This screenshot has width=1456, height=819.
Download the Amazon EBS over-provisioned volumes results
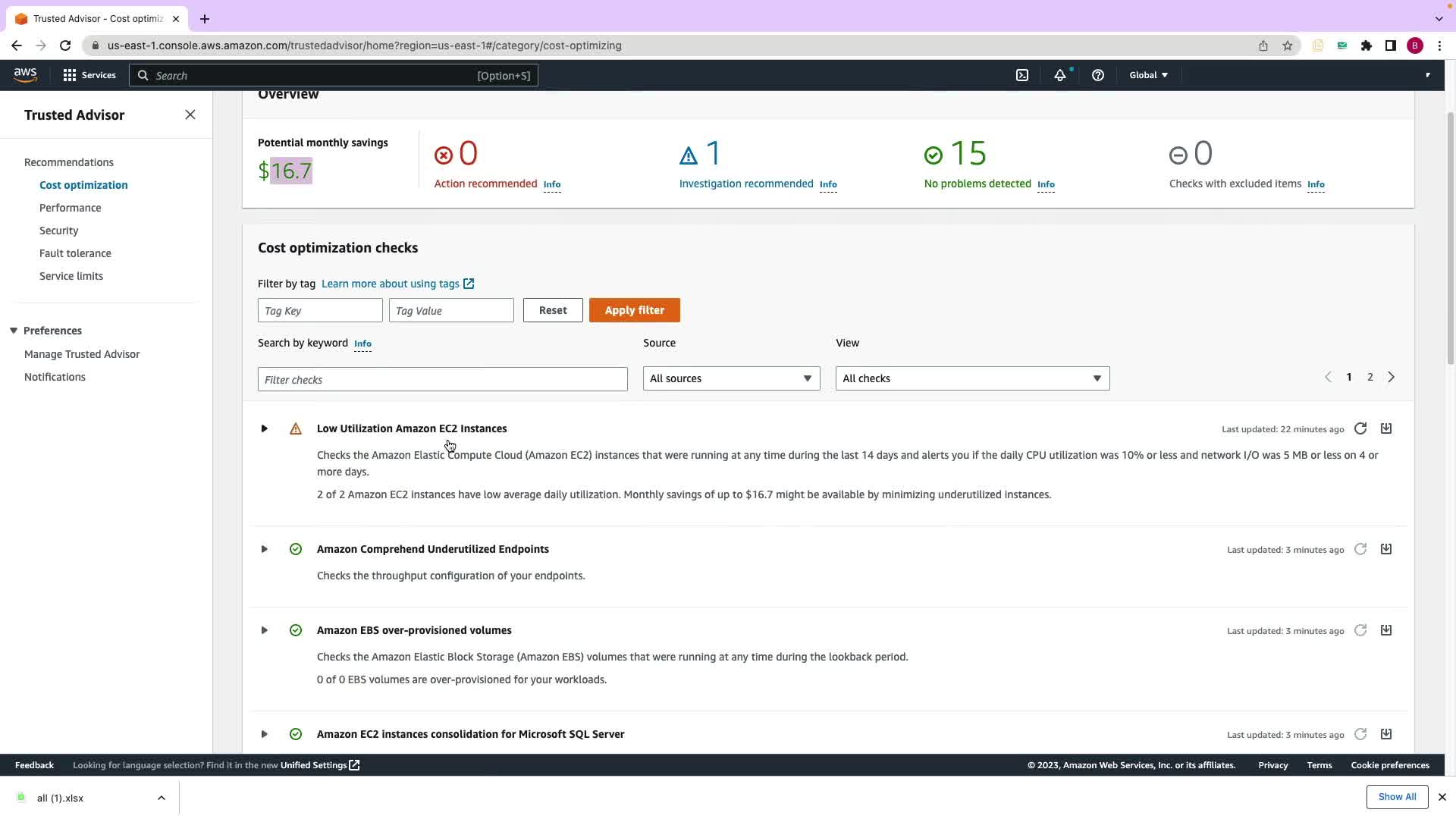click(1386, 630)
